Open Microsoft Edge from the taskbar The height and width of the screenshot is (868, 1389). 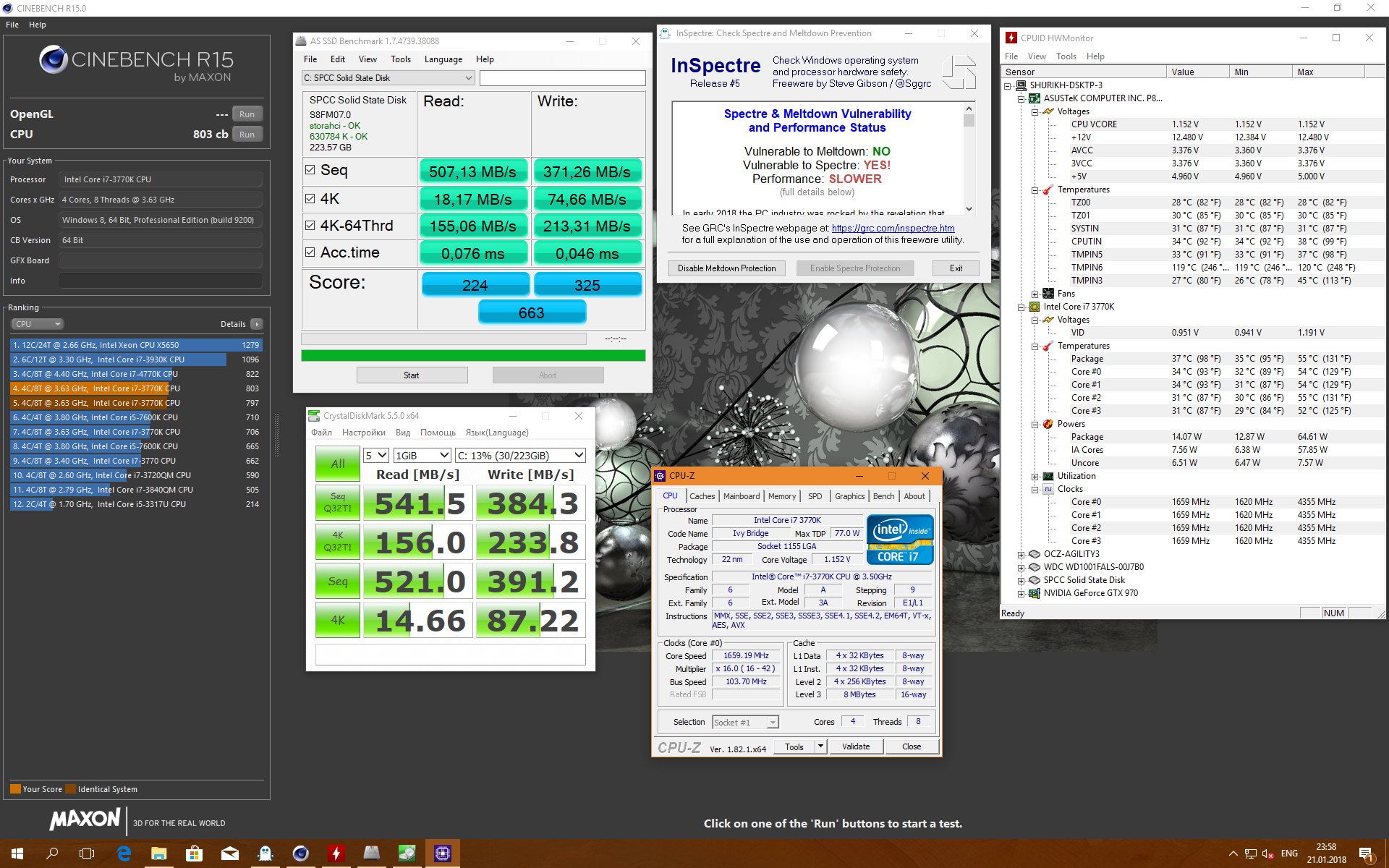click(124, 854)
